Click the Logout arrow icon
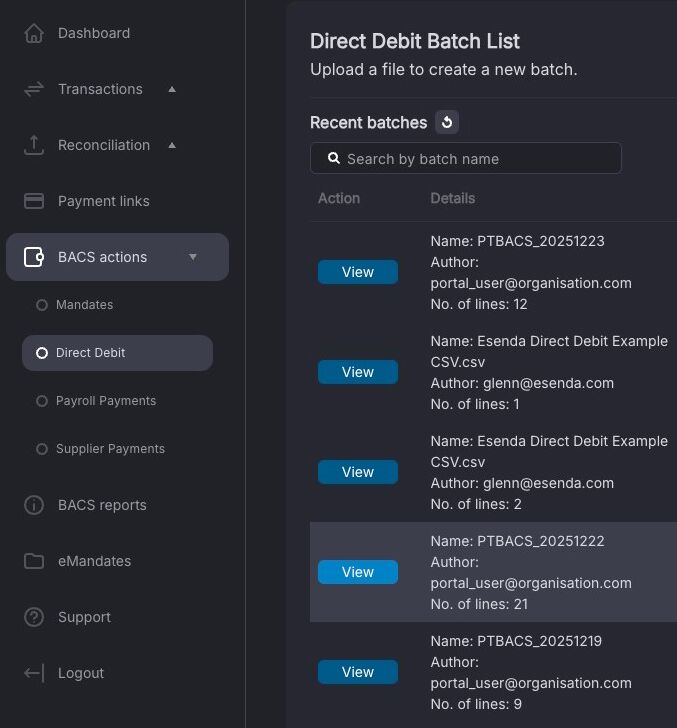The height and width of the screenshot is (728, 677). pos(34,673)
